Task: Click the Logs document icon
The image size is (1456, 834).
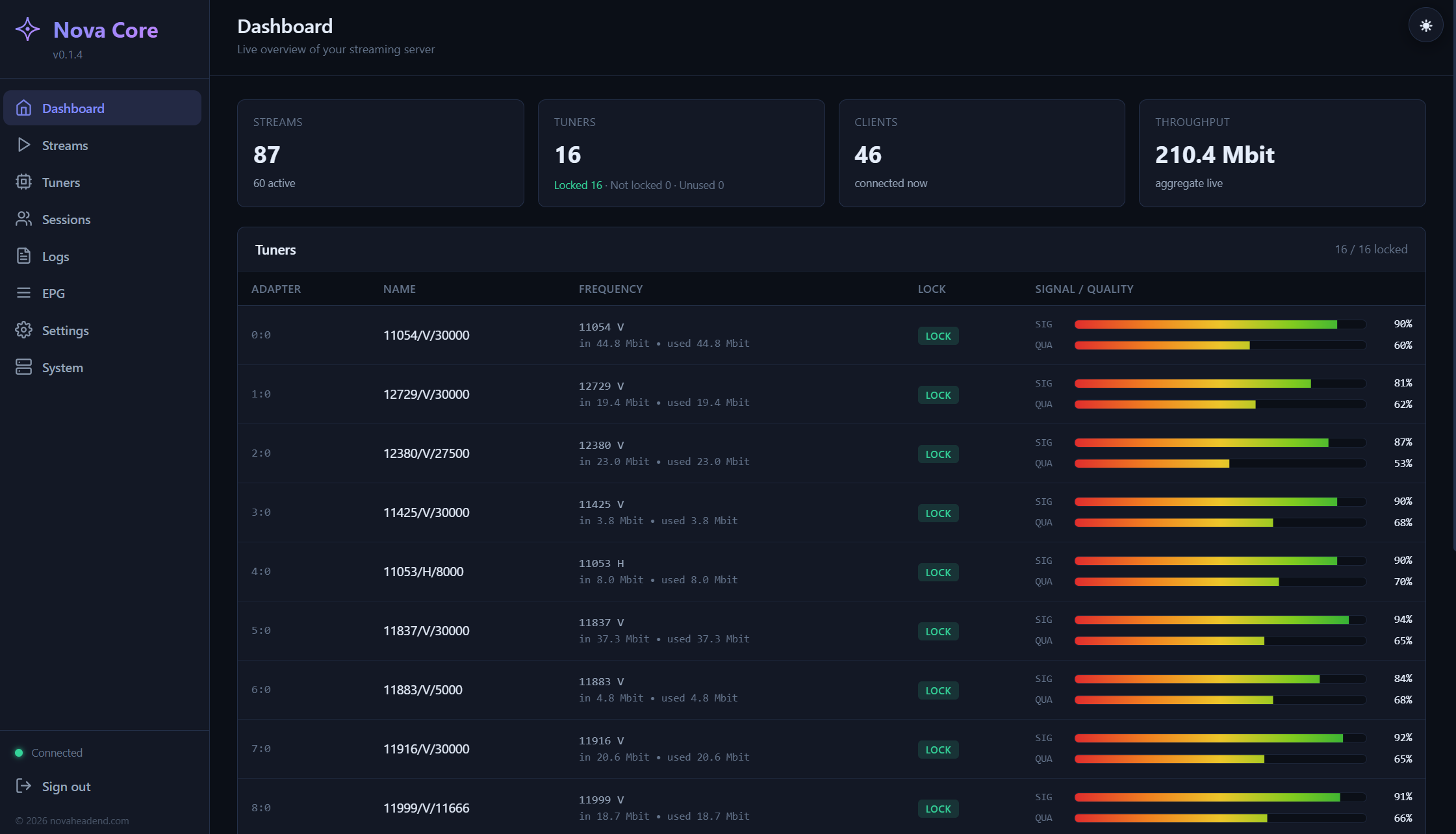Action: (23, 256)
